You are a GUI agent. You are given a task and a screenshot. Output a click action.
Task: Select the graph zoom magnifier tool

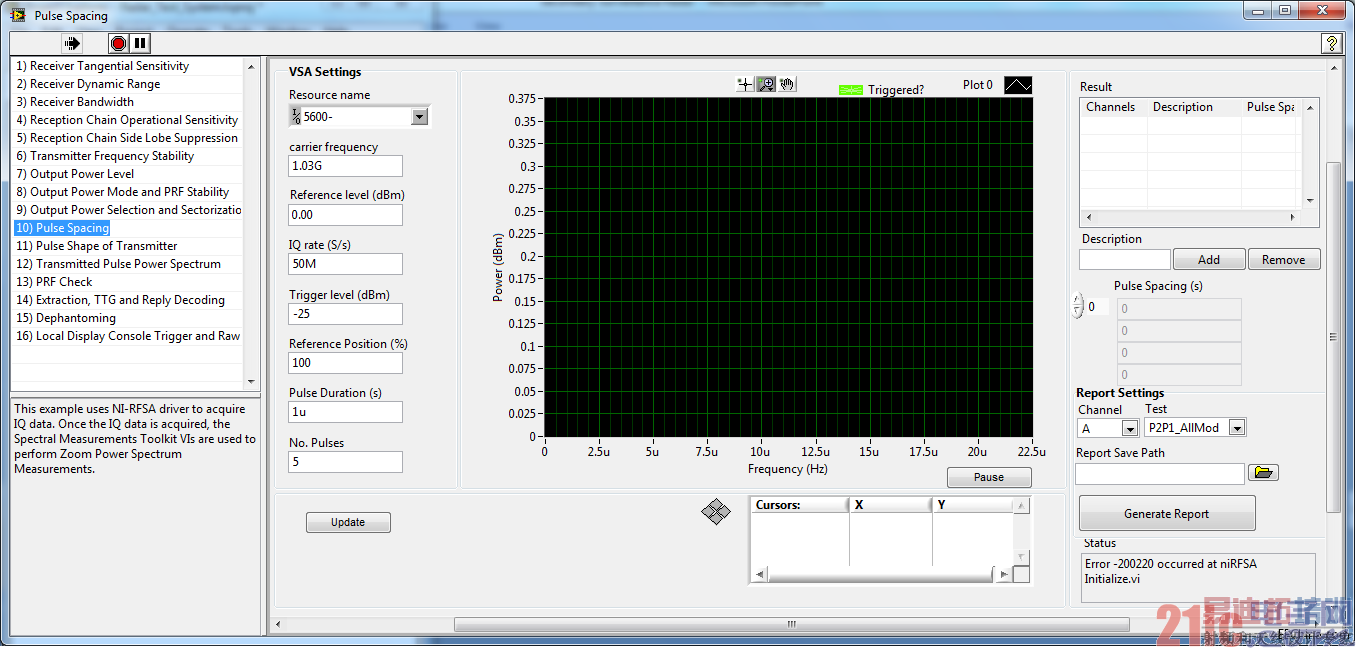tap(766, 85)
